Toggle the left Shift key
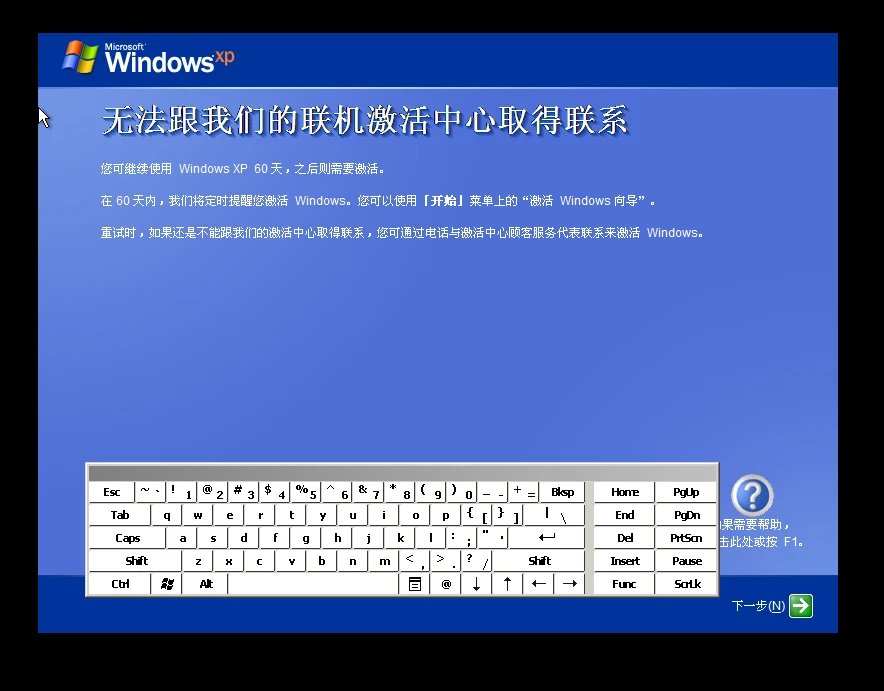 135,561
